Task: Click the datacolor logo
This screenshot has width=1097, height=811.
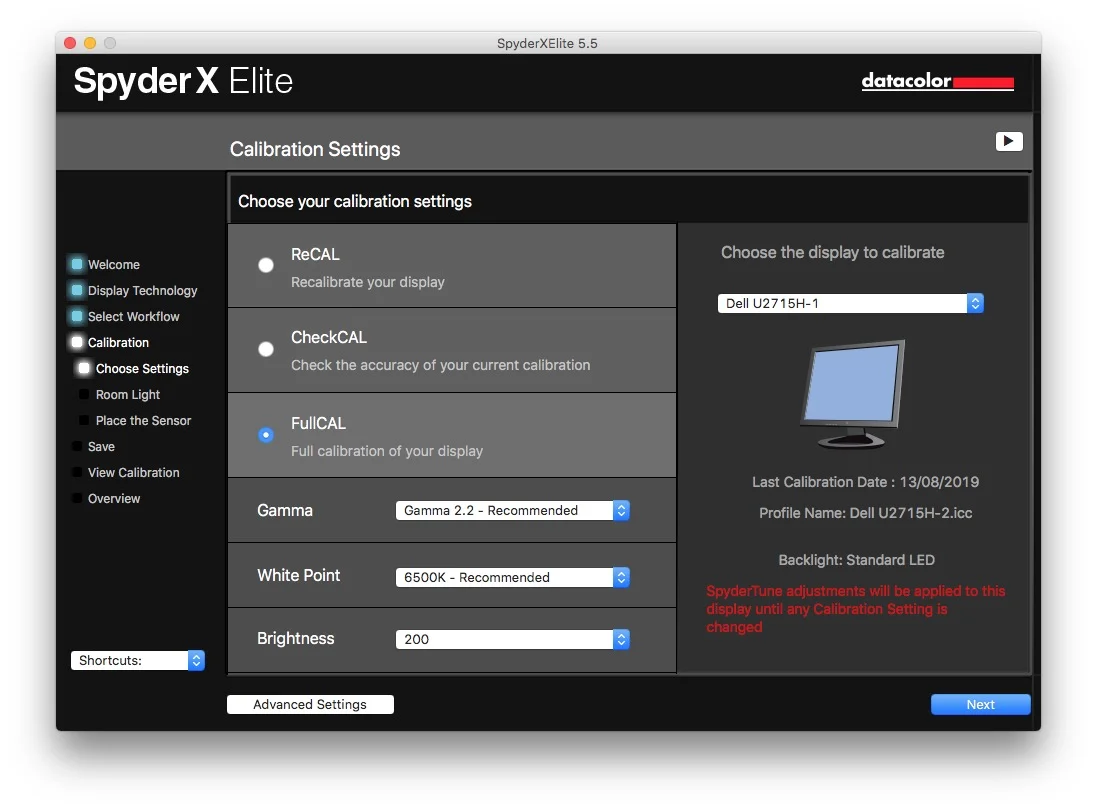Action: pyautogui.click(x=937, y=81)
